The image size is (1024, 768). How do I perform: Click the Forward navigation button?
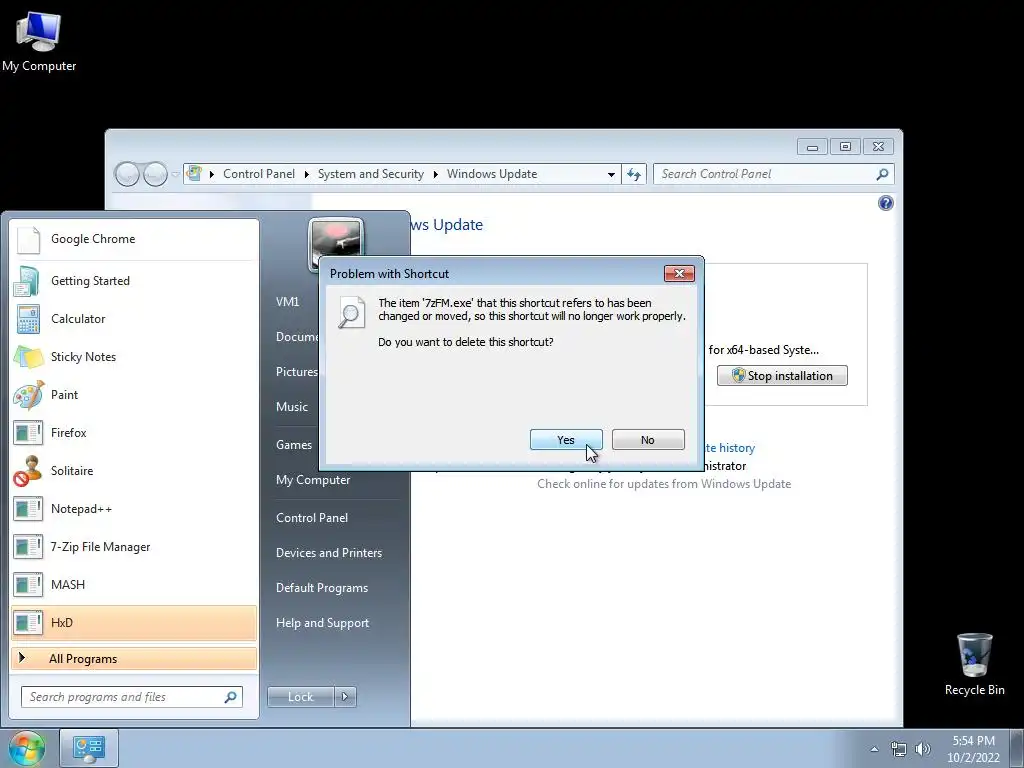pos(155,174)
